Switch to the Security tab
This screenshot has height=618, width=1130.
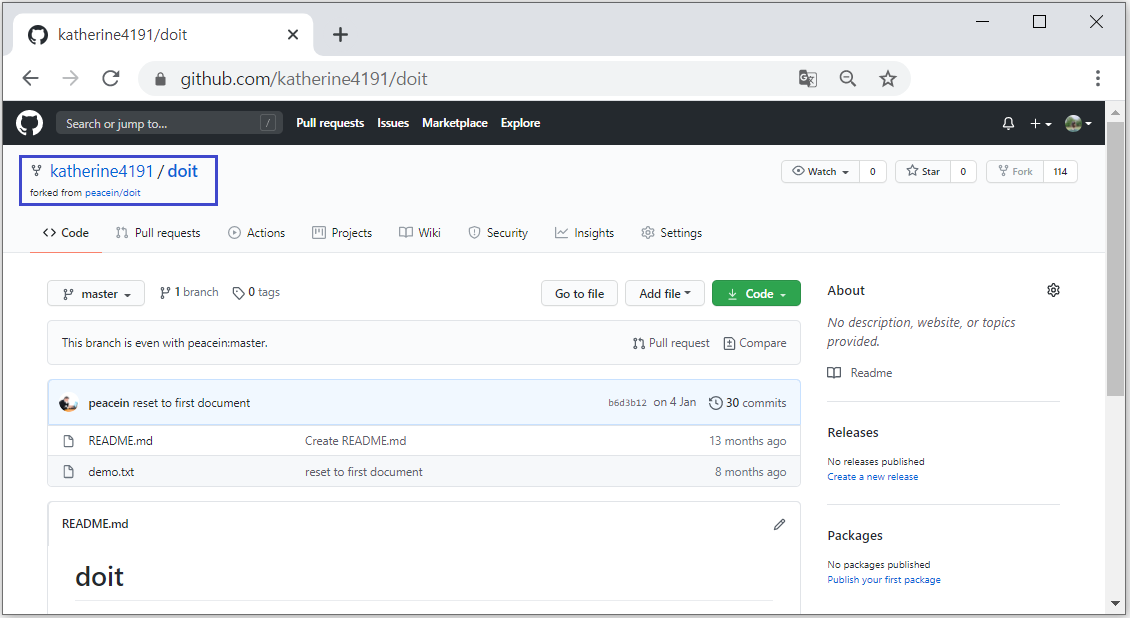[498, 233]
